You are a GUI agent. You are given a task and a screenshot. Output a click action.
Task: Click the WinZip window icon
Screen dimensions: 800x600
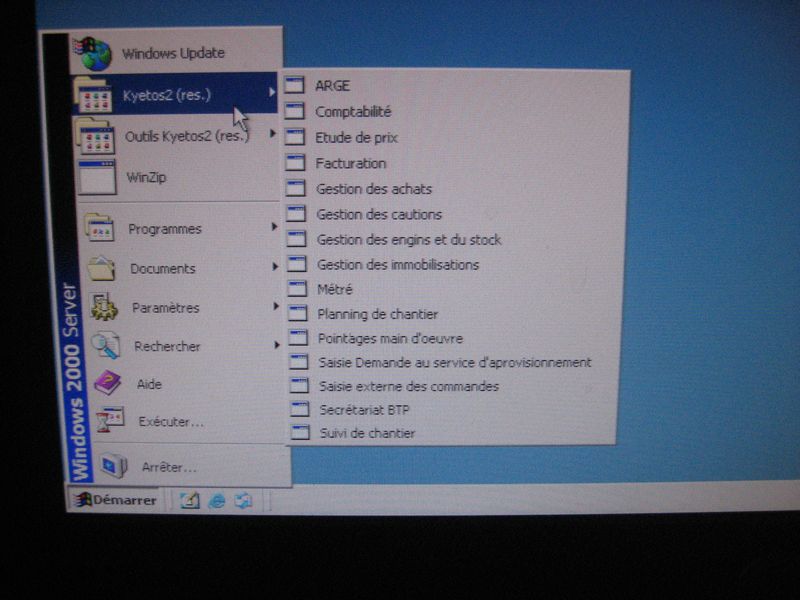[97, 177]
